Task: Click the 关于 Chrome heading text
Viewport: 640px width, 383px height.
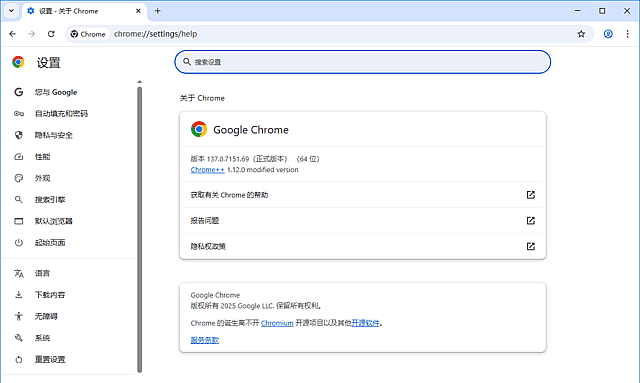Action: [202, 98]
